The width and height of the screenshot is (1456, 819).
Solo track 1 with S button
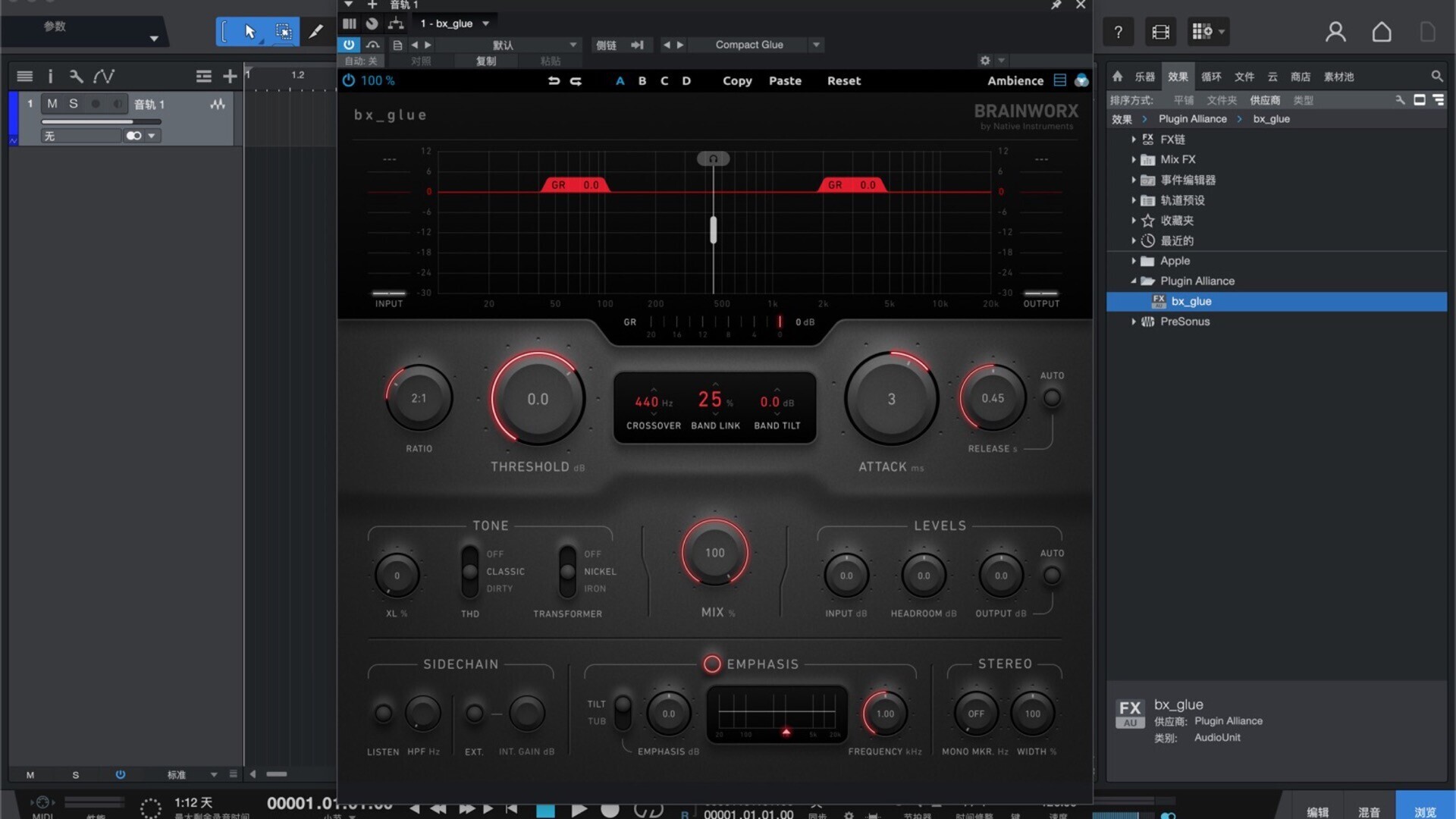[x=74, y=104]
